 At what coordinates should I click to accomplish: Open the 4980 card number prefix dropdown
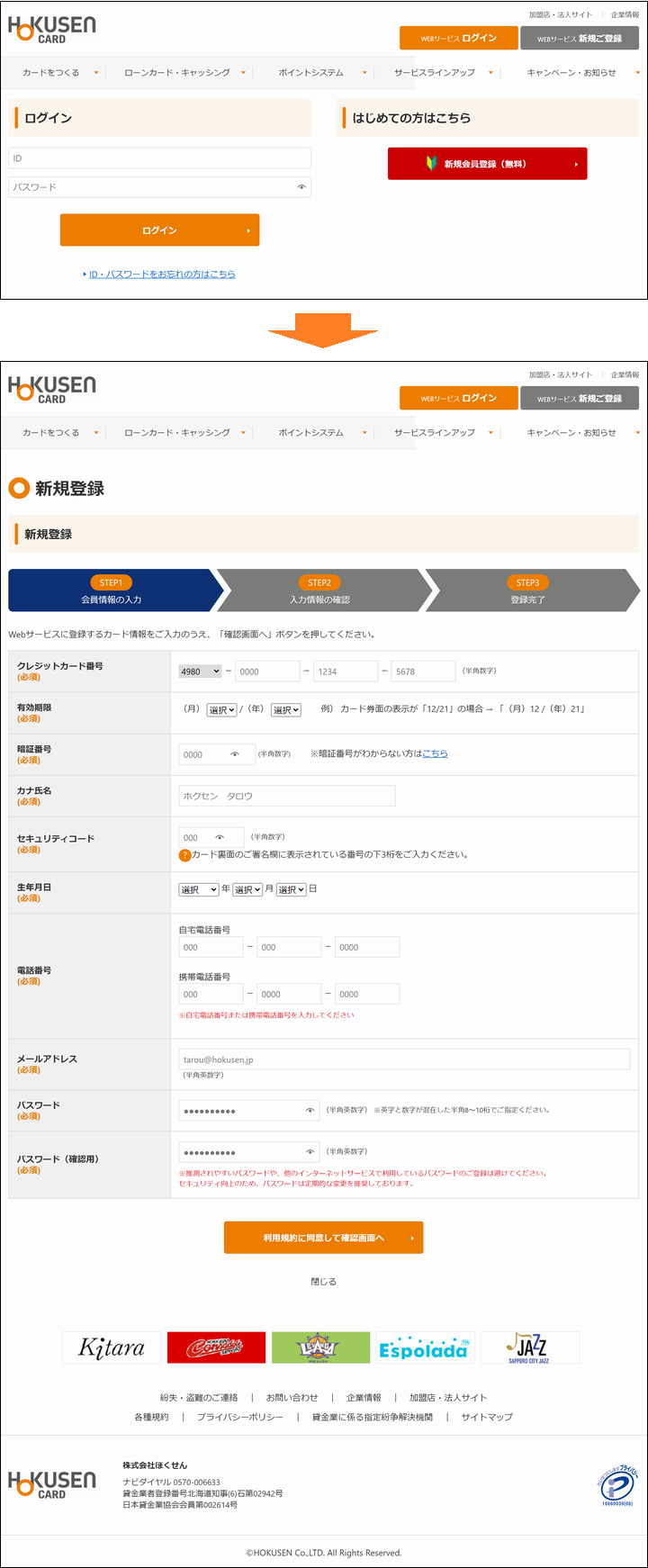[200, 671]
